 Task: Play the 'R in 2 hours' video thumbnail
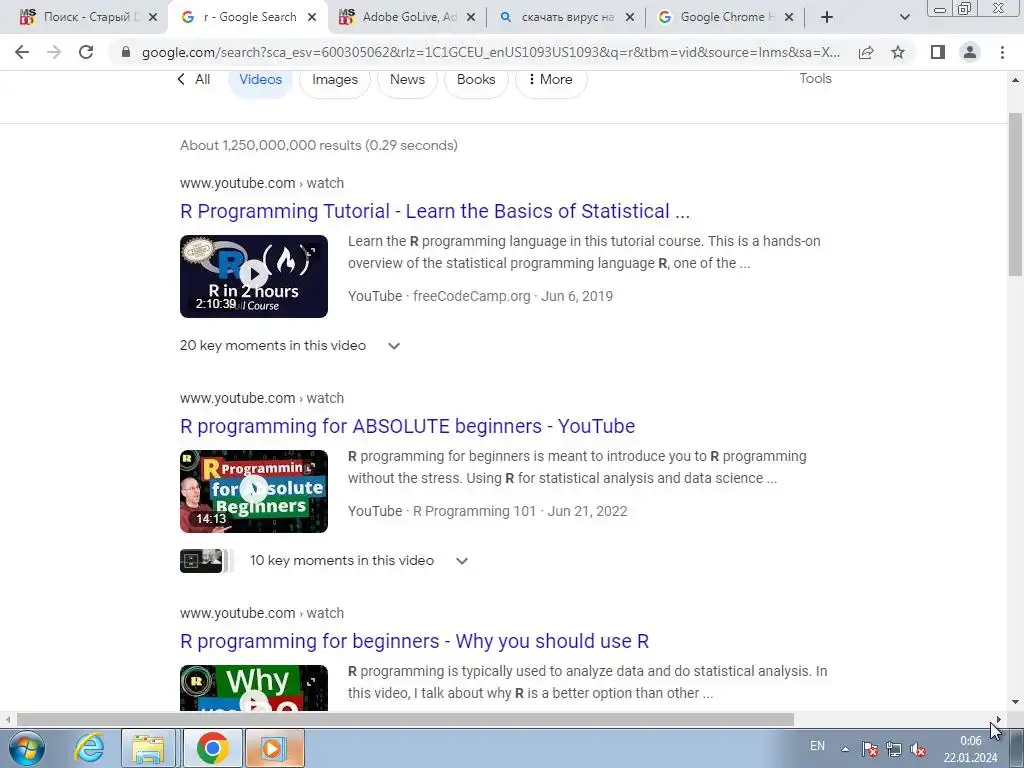pos(254,276)
